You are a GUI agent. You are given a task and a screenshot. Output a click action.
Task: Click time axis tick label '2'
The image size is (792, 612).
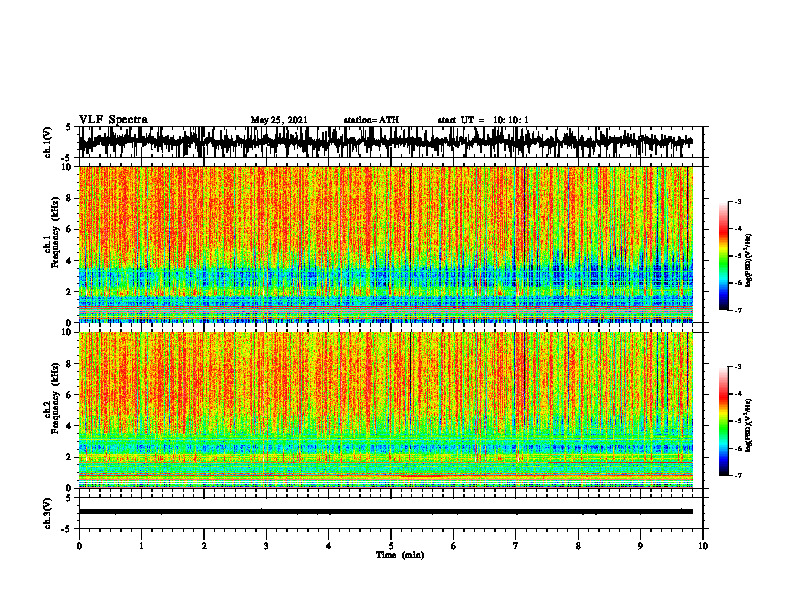click(204, 546)
